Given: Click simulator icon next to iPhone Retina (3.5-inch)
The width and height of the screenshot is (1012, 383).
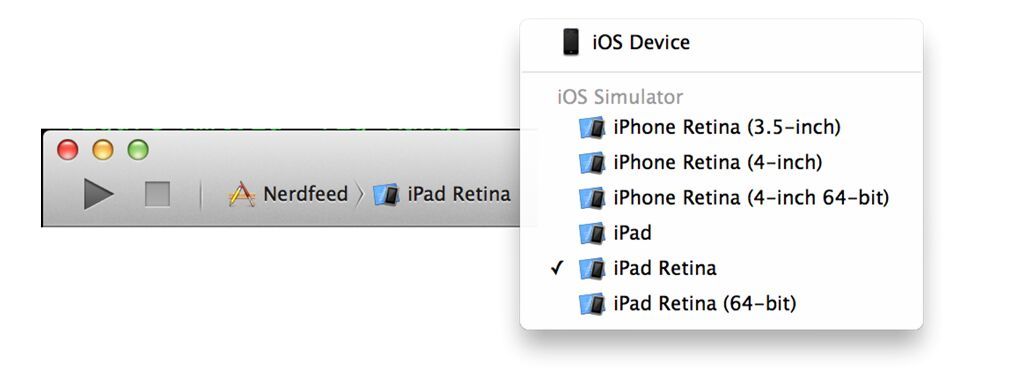Looking at the screenshot, I should click(x=592, y=128).
